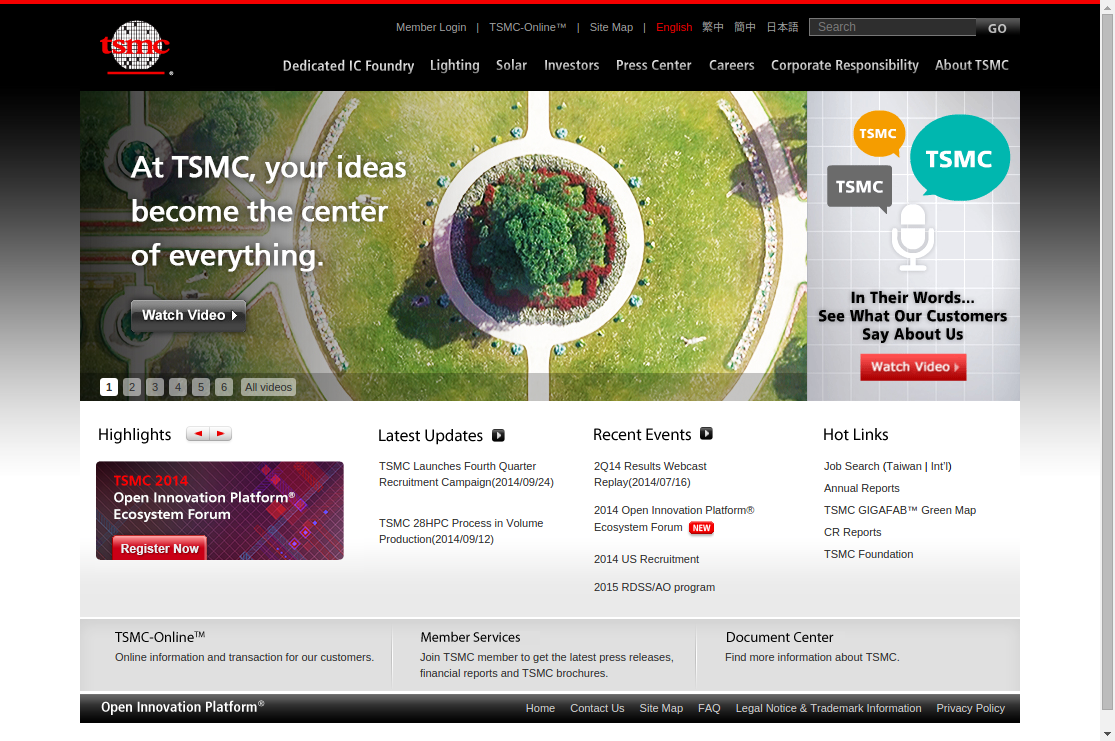Click the orange TSMC speech bubble
This screenshot has width=1115, height=741.
click(x=878, y=134)
